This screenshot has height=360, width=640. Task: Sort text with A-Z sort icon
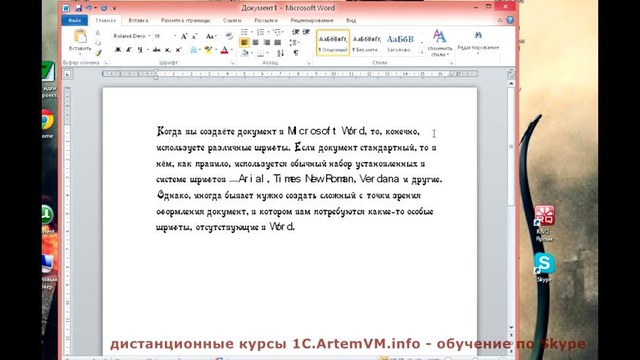tap(280, 53)
